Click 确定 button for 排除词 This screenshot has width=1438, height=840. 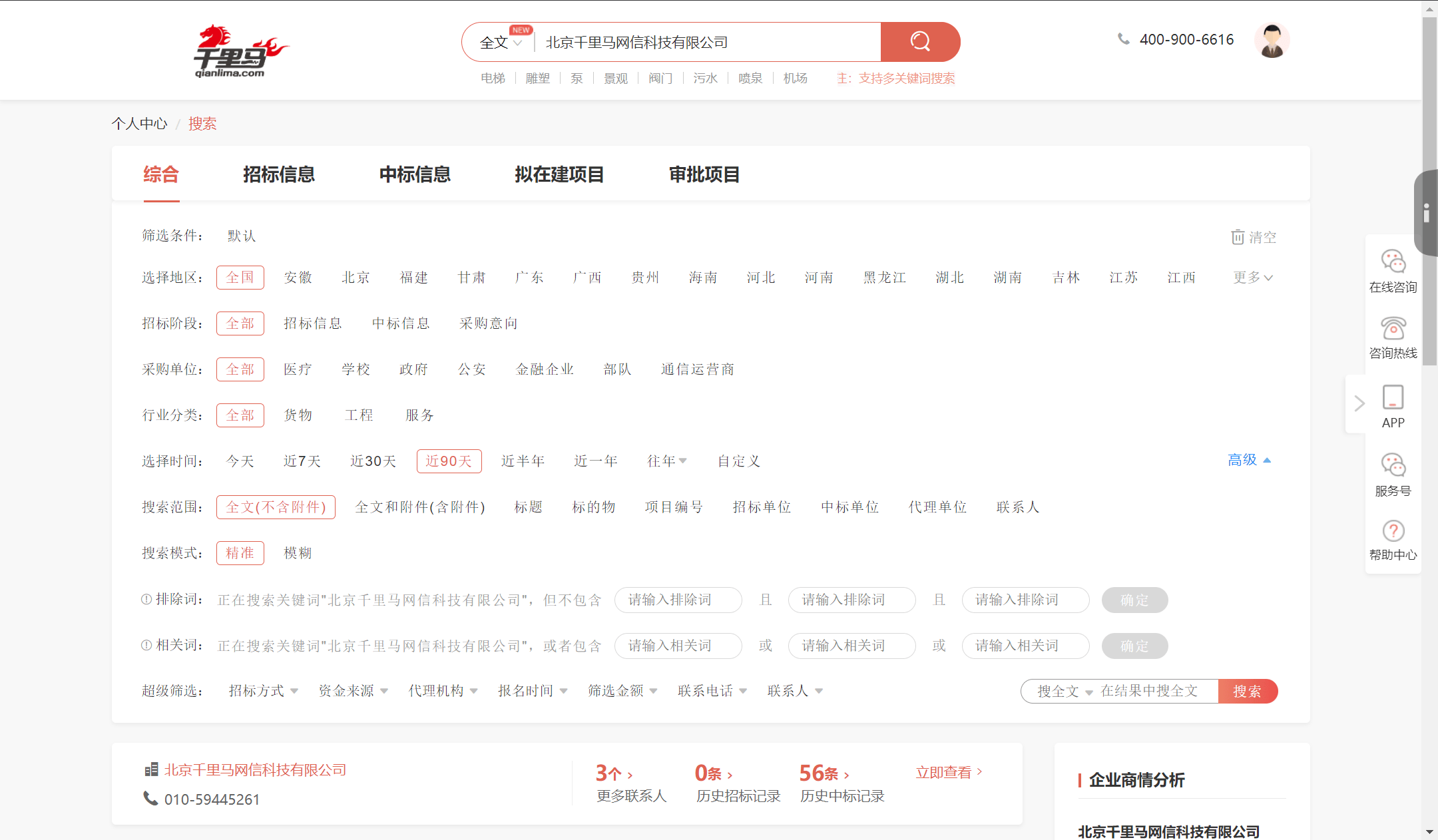pyautogui.click(x=1134, y=600)
